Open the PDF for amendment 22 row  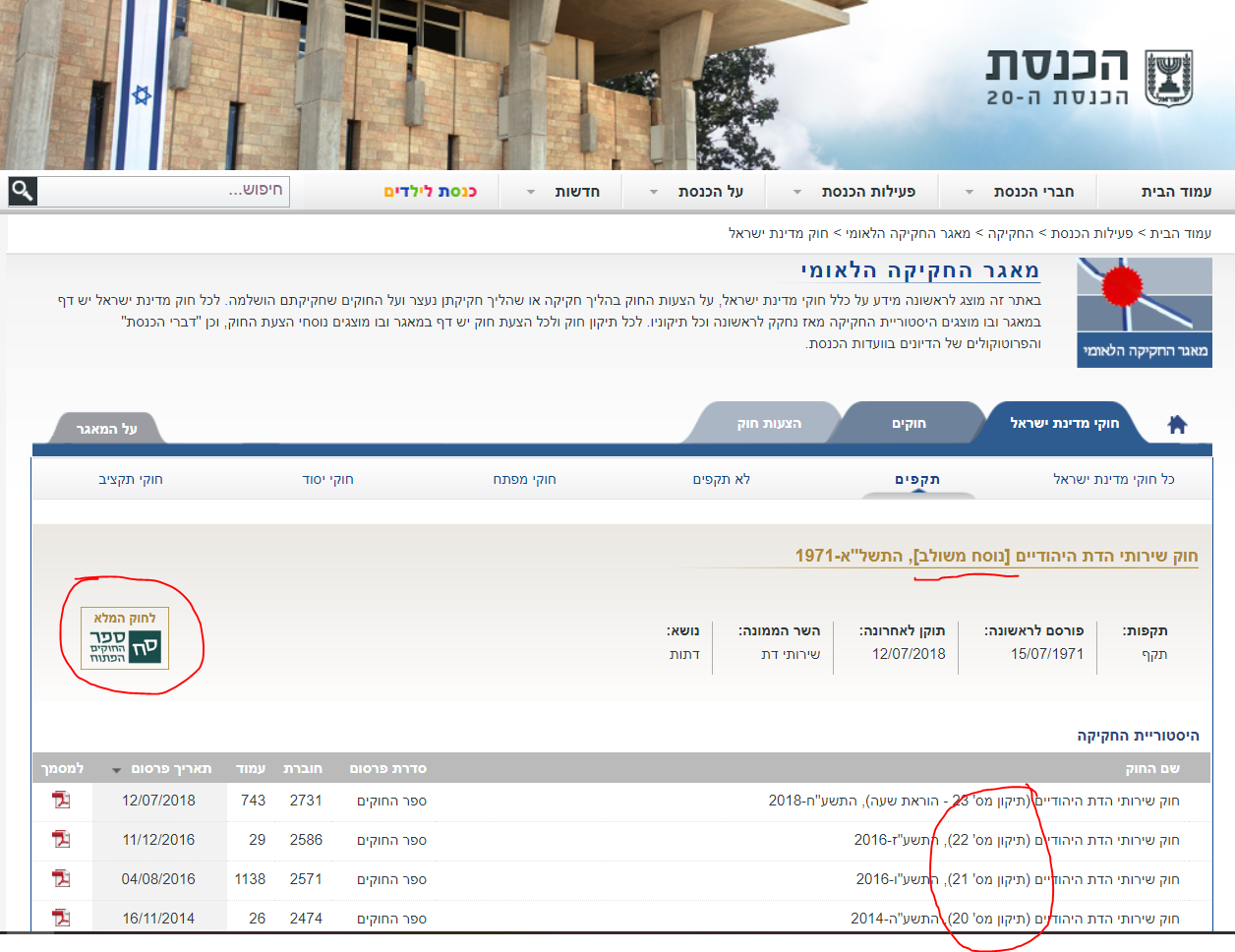pos(61,839)
